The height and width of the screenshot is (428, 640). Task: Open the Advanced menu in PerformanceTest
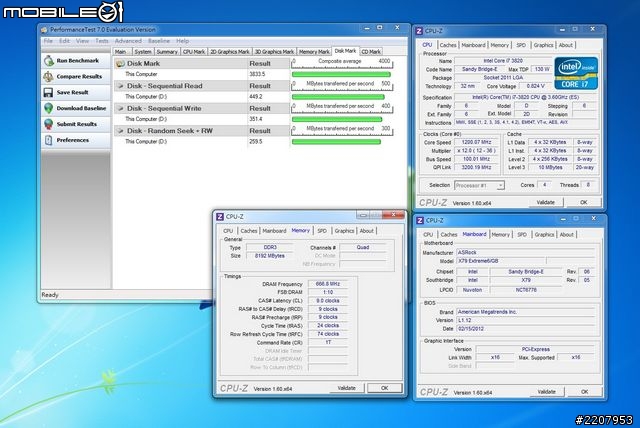point(128,41)
